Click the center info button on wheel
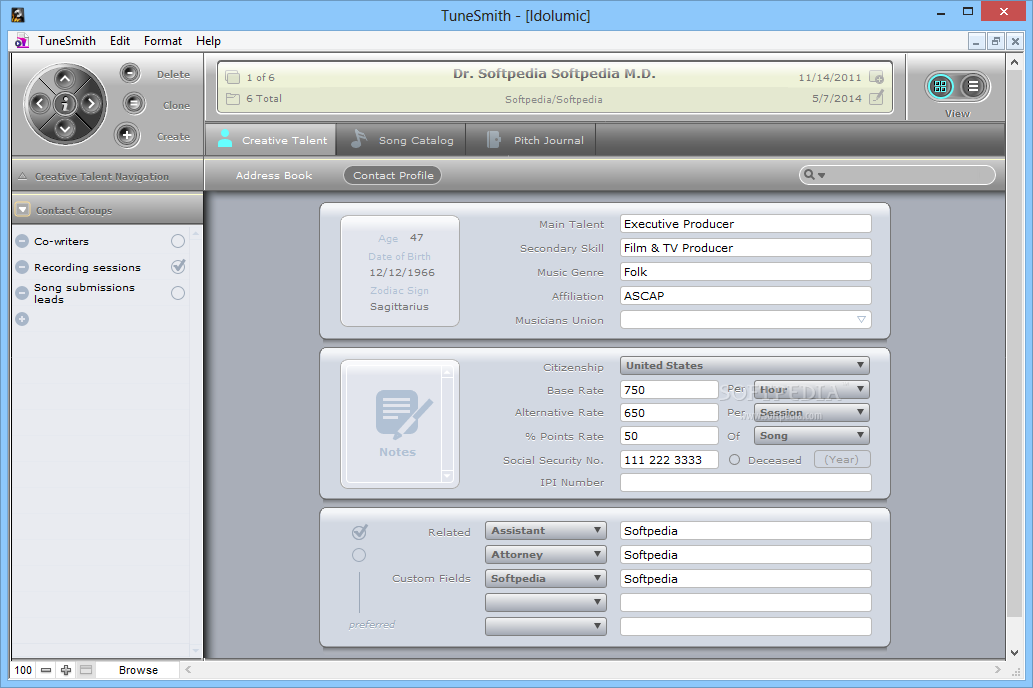Screen dimensions: 1033x688 tap(65, 103)
